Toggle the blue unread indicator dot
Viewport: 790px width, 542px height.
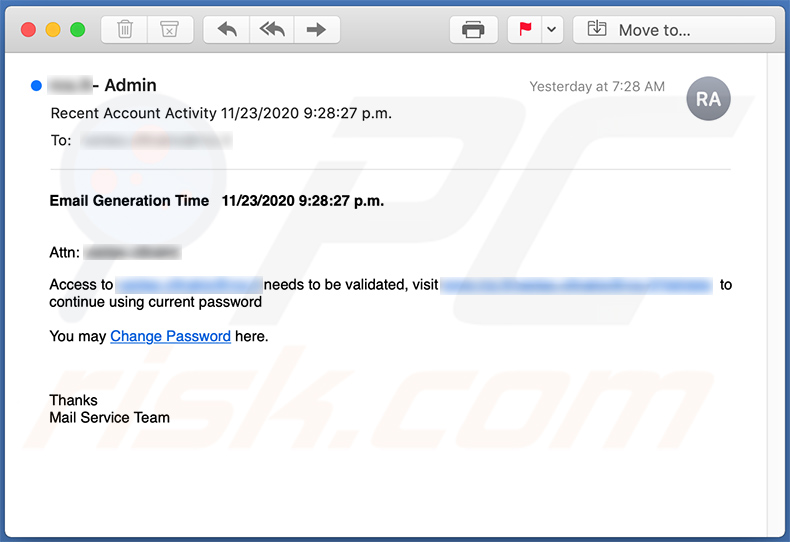point(36,86)
